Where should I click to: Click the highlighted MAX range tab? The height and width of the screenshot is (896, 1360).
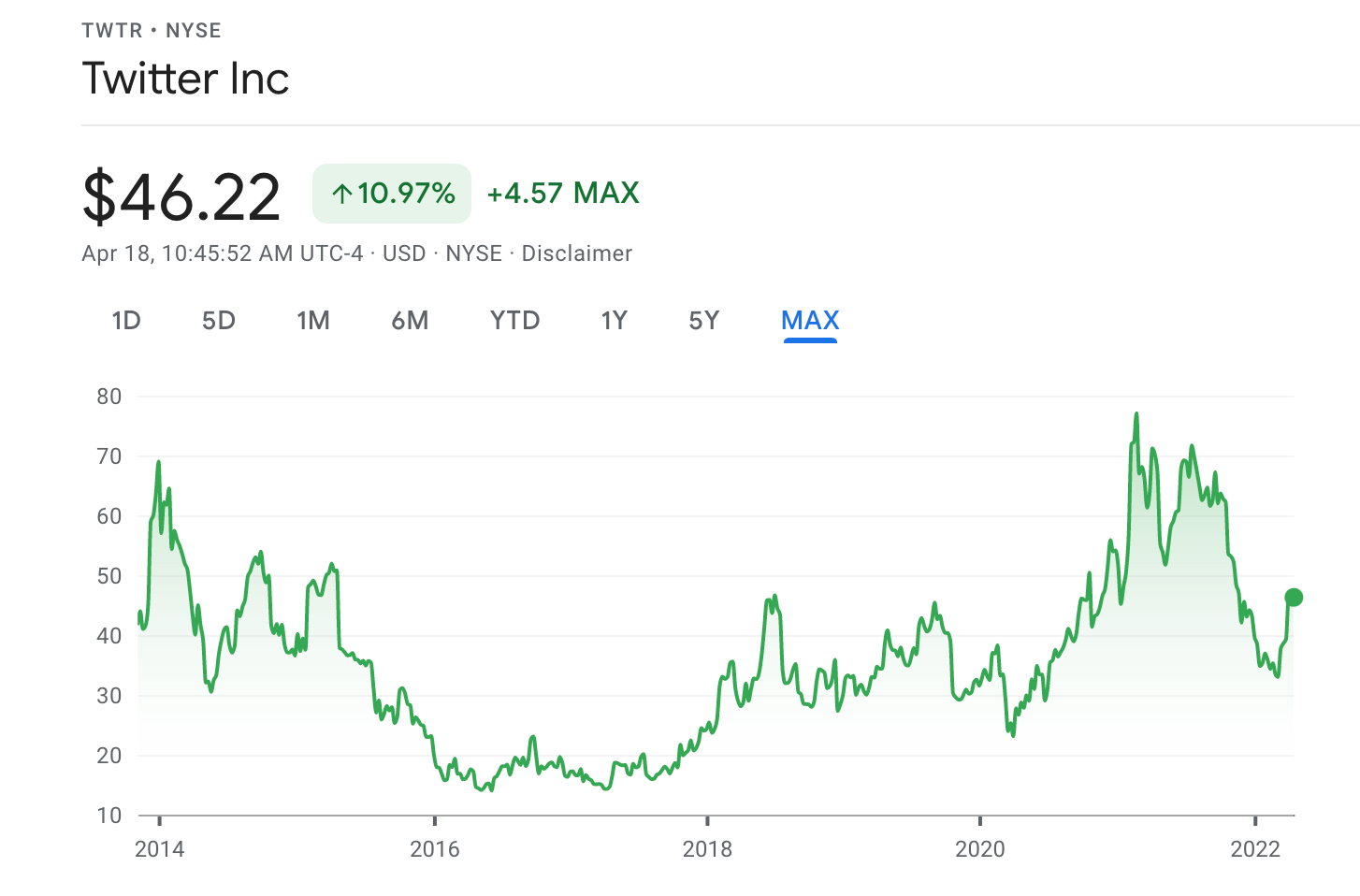pyautogui.click(x=810, y=321)
